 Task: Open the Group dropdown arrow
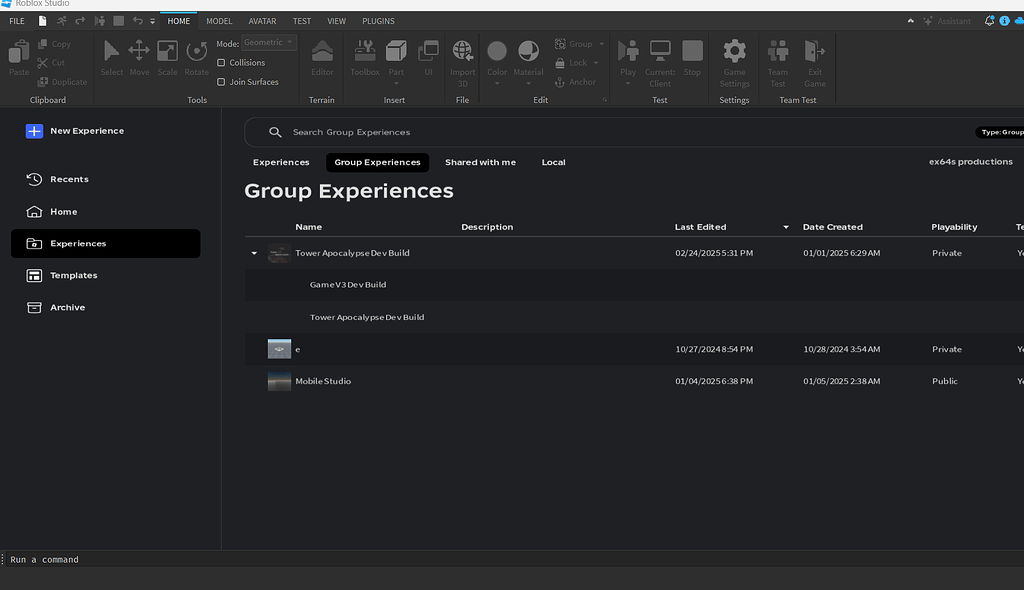pyautogui.click(x=601, y=44)
